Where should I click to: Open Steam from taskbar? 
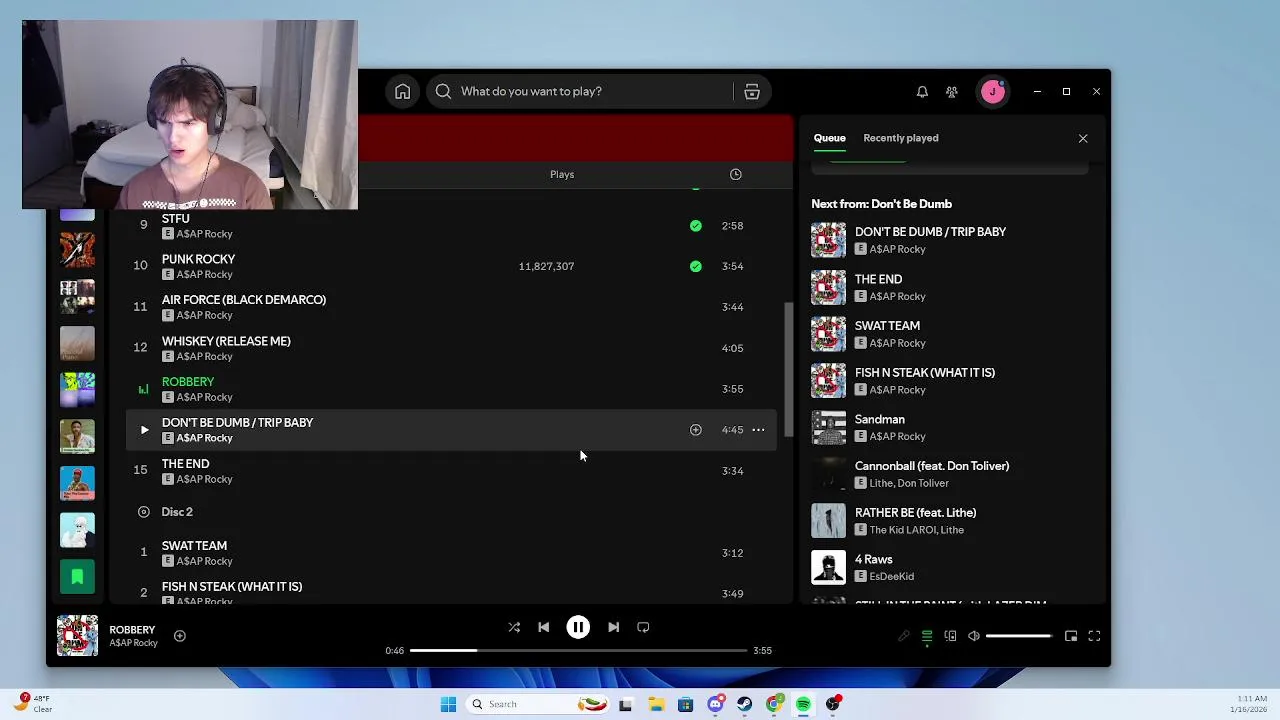pyautogui.click(x=744, y=705)
